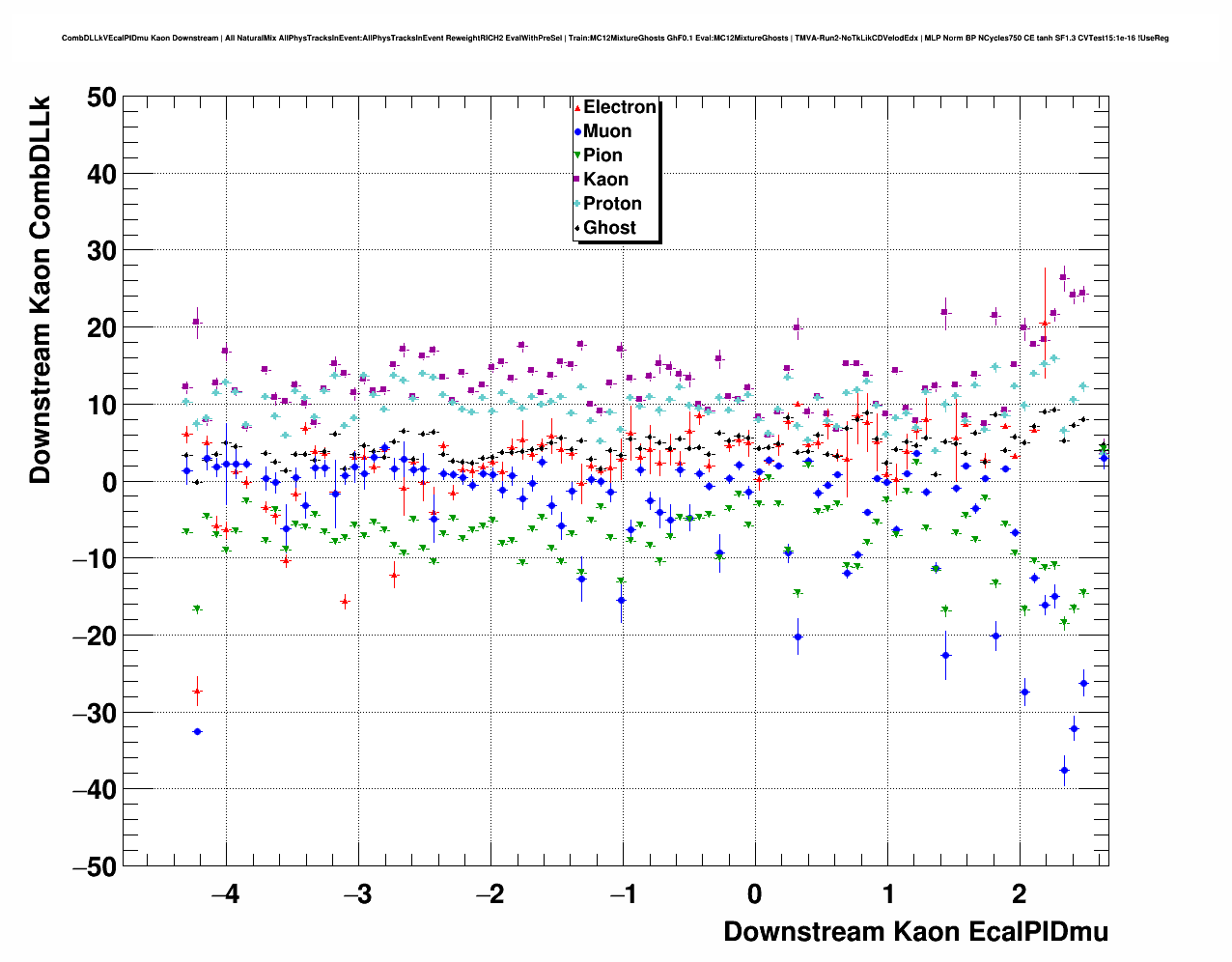Click the cyan Proton marker in legend
Image resolution: width=1232 pixels, height=962 pixels.
[578, 204]
